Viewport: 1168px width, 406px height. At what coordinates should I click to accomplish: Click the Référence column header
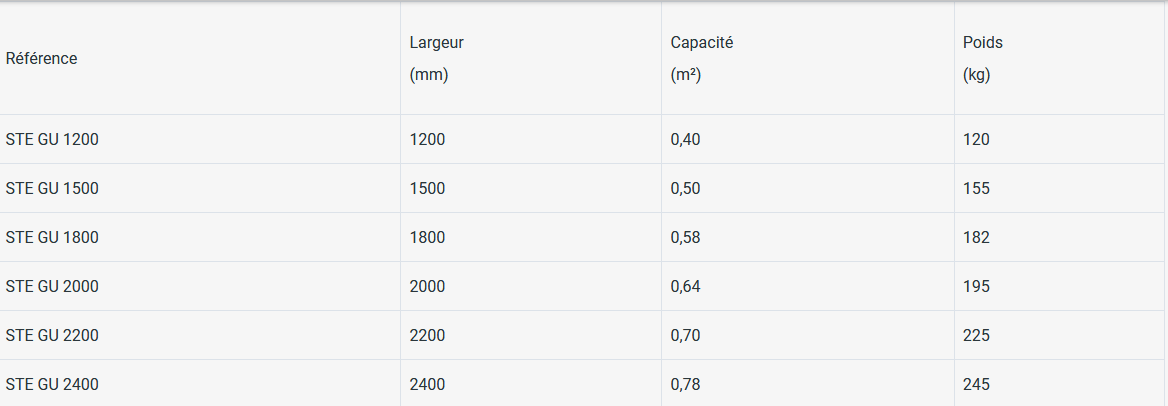click(42, 59)
